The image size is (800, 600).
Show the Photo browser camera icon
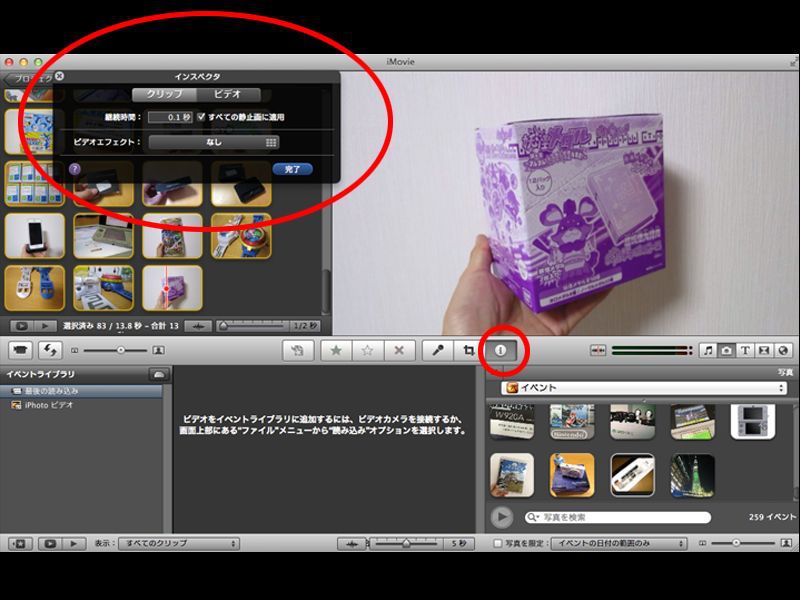(x=727, y=351)
